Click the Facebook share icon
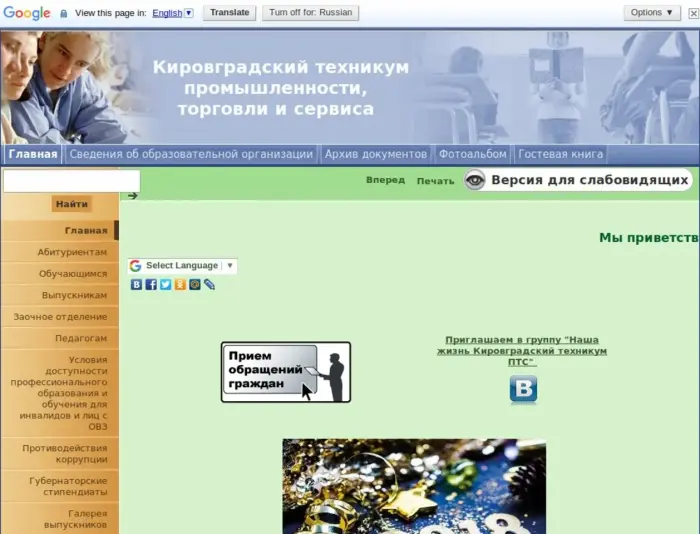Image resolution: width=700 pixels, height=534 pixels. pyautogui.click(x=151, y=285)
